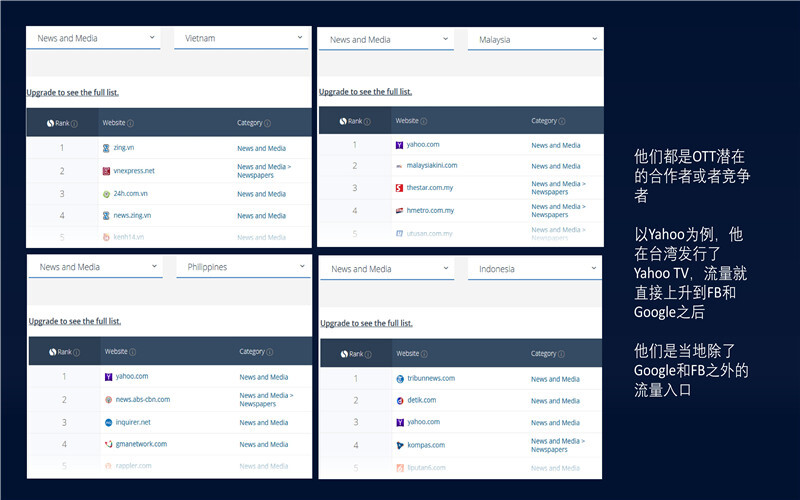Click info icon beside Category in Indonesia table

(564, 354)
